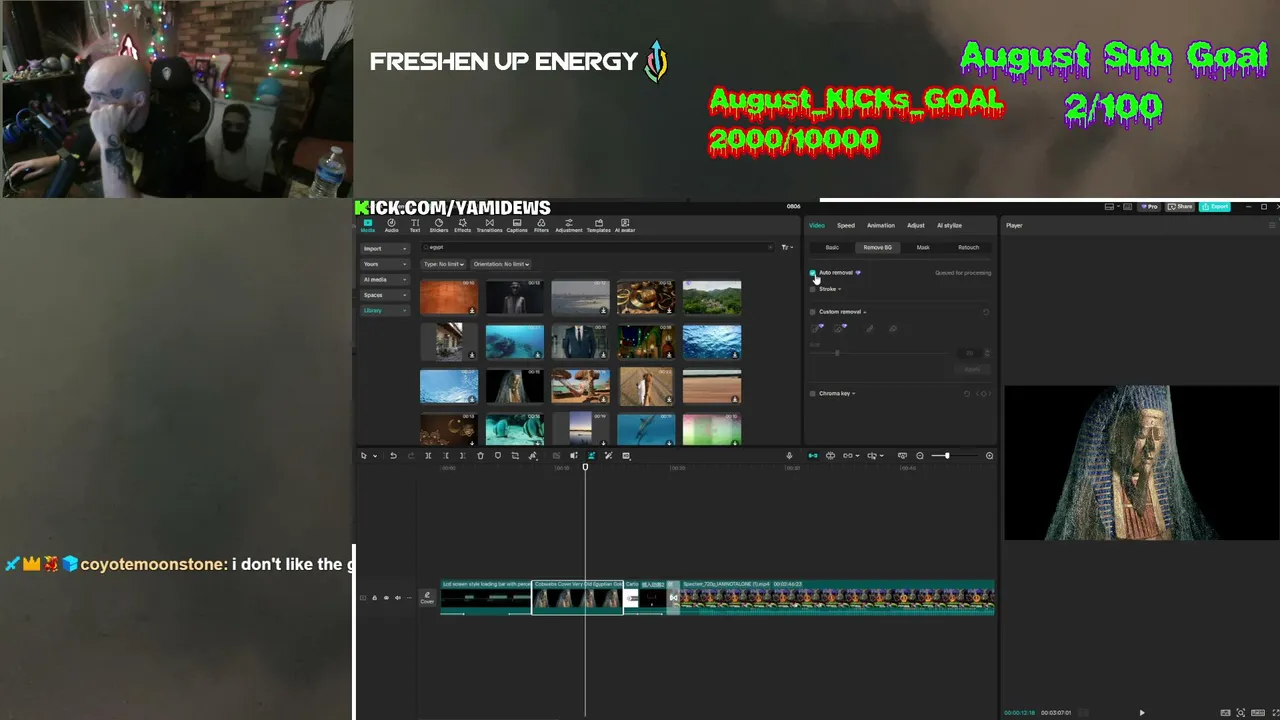Expand the Spaces section in sidebar
1280x720 pixels.
pyautogui.click(x=385, y=295)
